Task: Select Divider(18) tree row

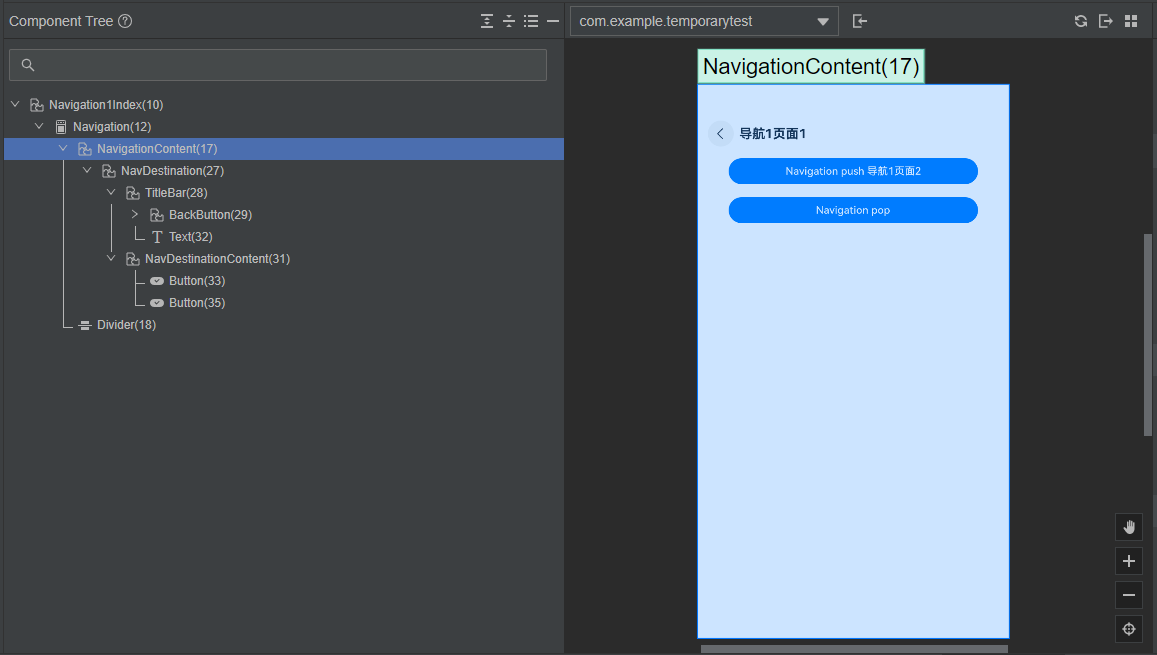Action: coord(284,325)
